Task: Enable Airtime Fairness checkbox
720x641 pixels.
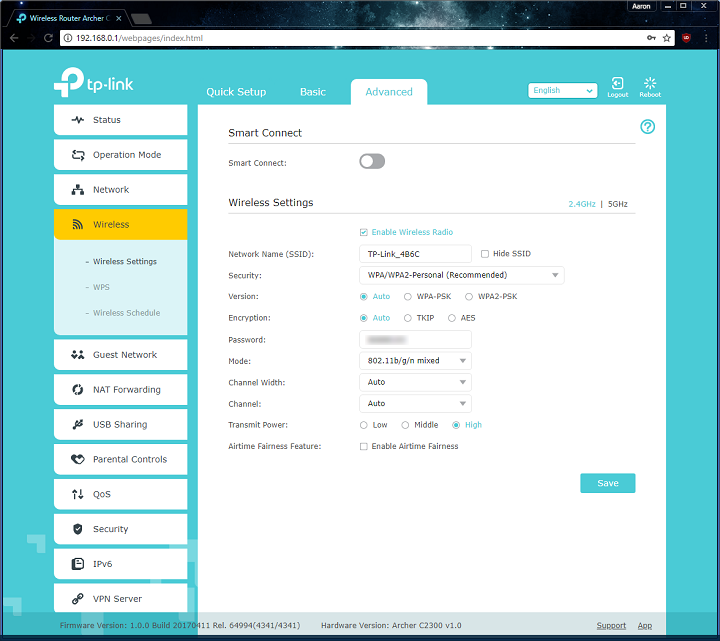Action: click(364, 446)
